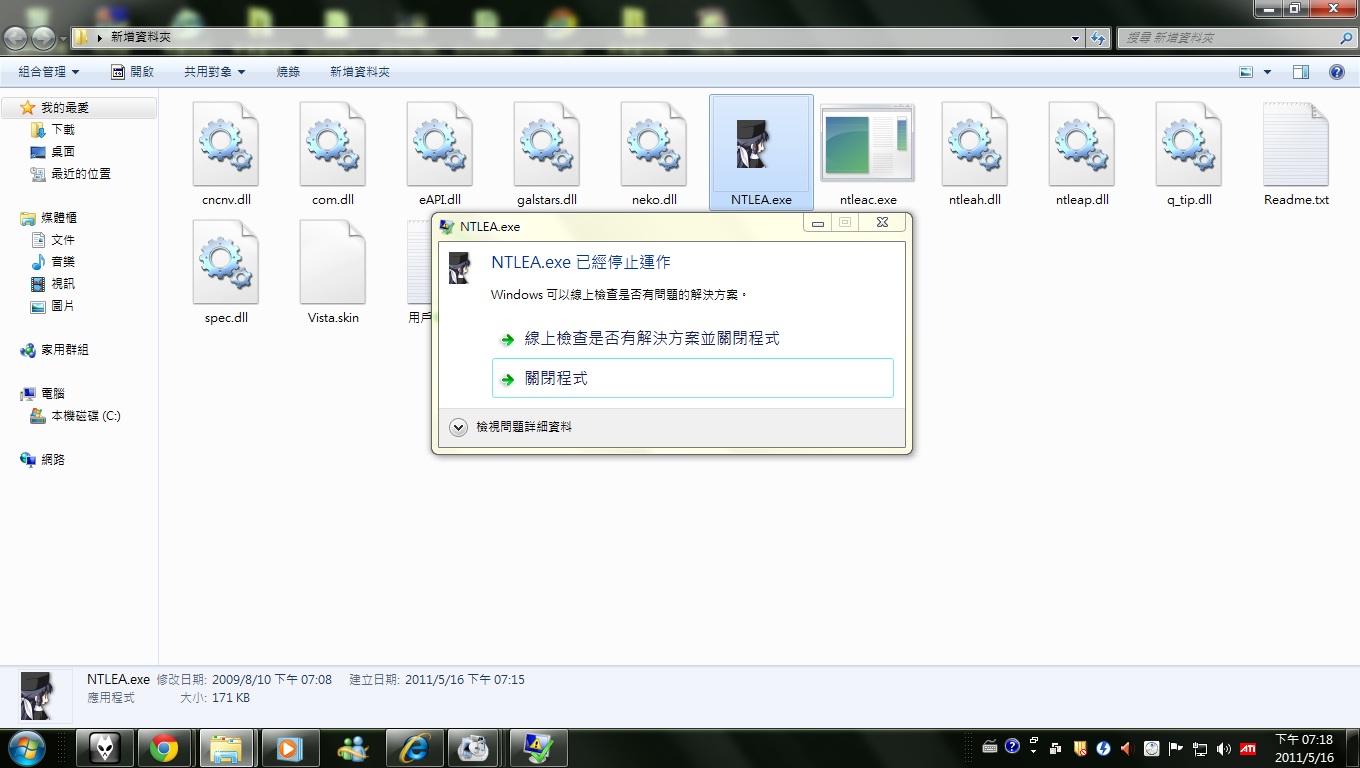Select the cncnv.dll file icon
Image resolution: width=1360 pixels, height=768 pixels.
pos(226,146)
